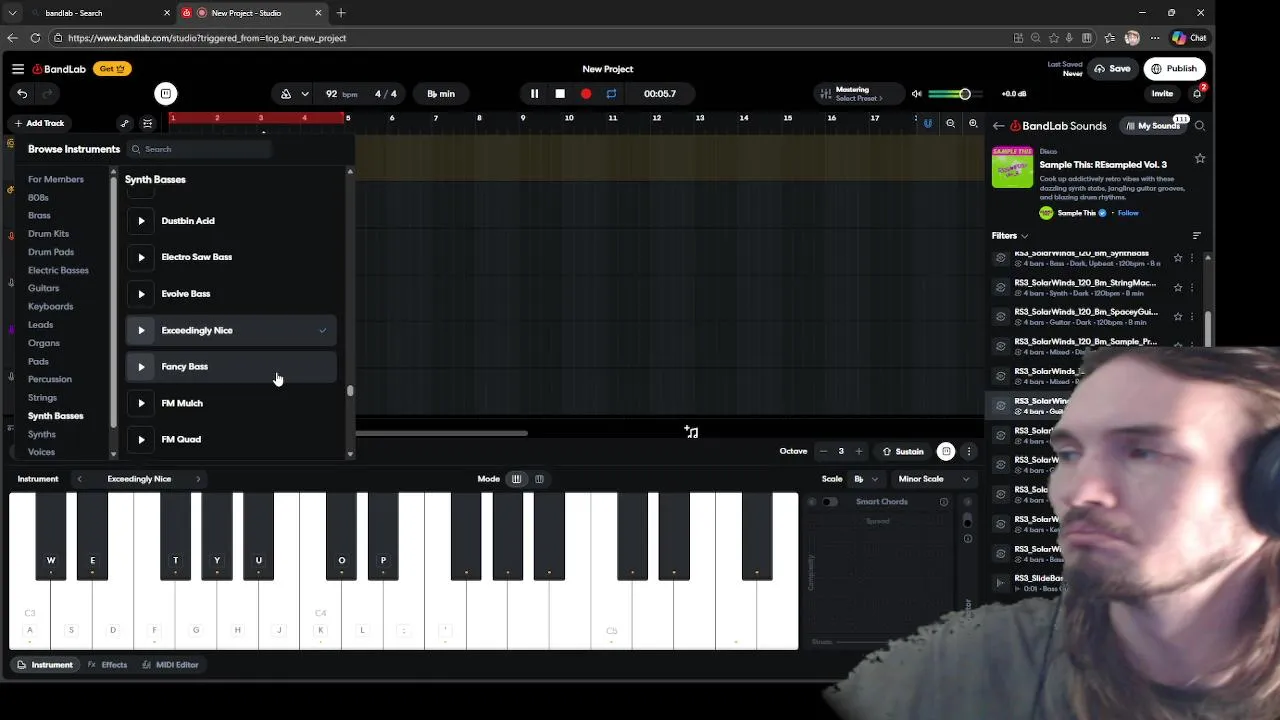This screenshot has height=720, width=1280.
Task: Switch to next instrument arrow
Action: pos(198,479)
